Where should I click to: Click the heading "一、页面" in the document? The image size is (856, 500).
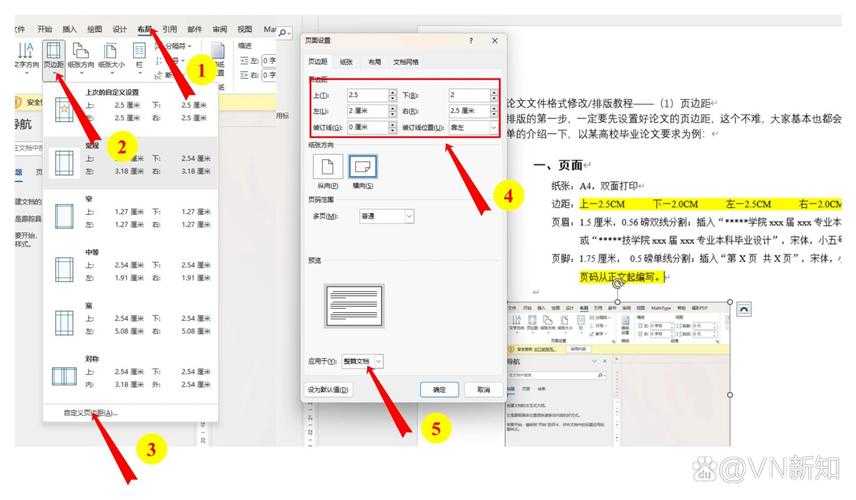[x=558, y=165]
